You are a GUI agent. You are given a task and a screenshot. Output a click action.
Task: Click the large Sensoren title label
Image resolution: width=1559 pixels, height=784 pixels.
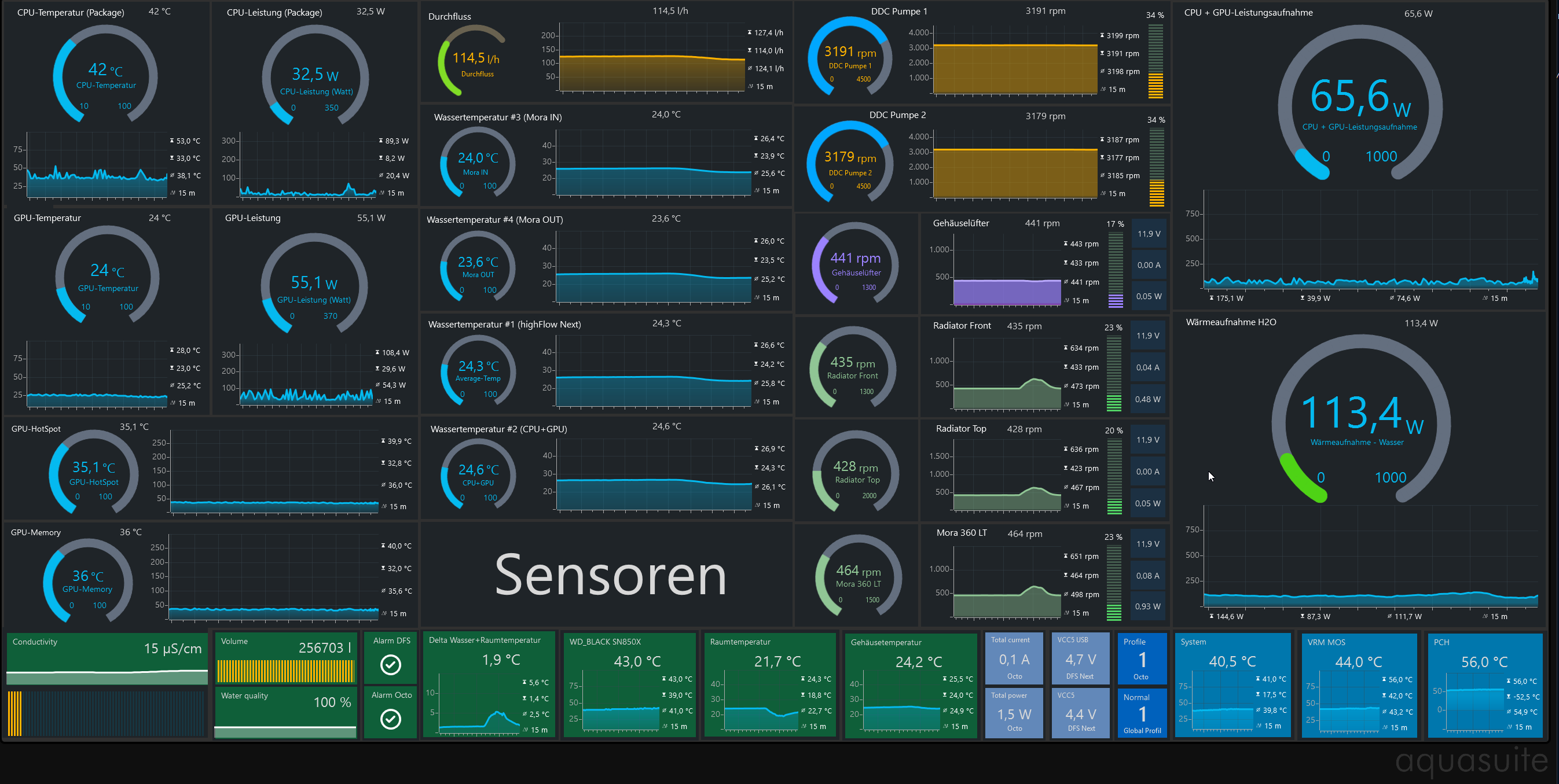(x=610, y=575)
